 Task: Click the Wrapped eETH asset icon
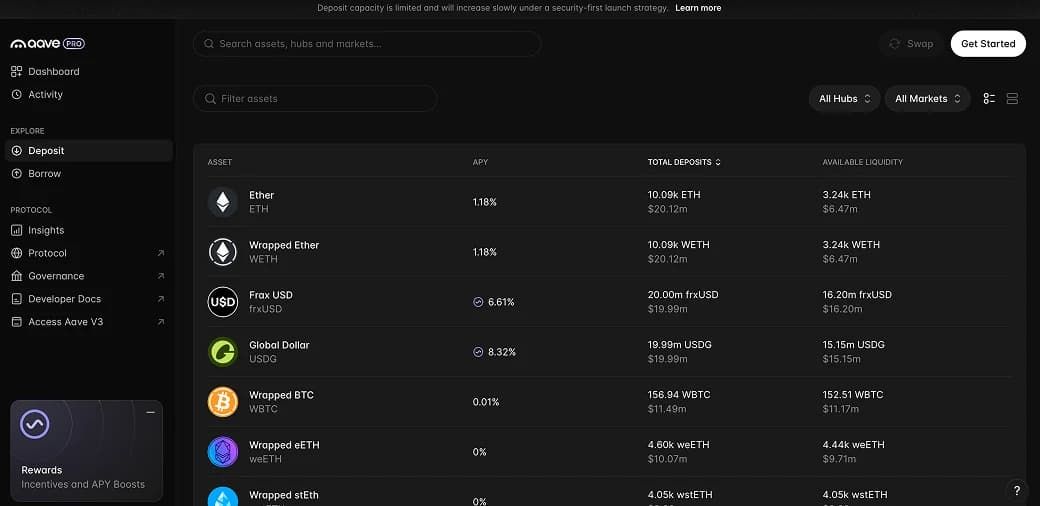[223, 452]
